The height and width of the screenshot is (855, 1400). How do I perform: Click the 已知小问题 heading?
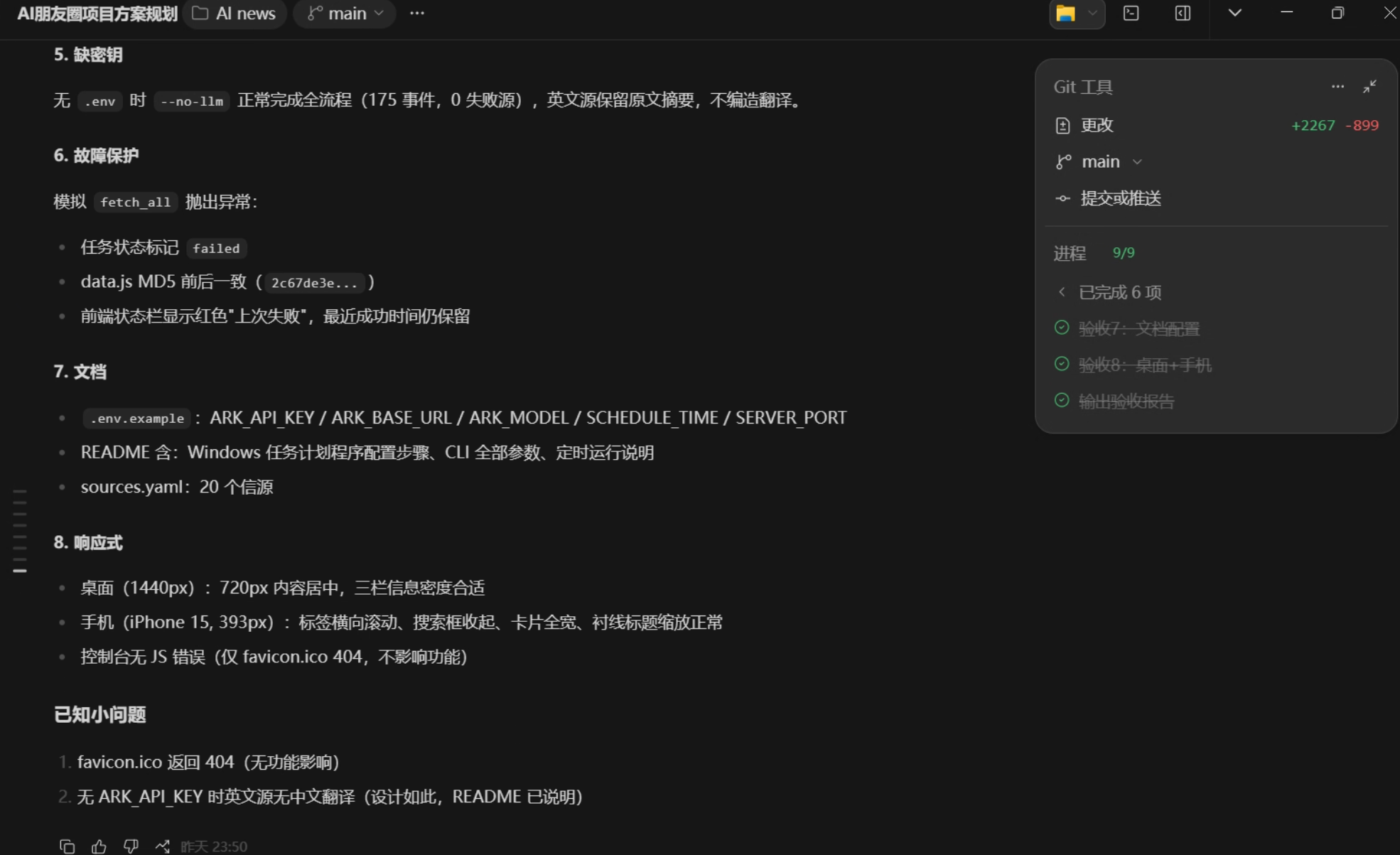coord(100,714)
